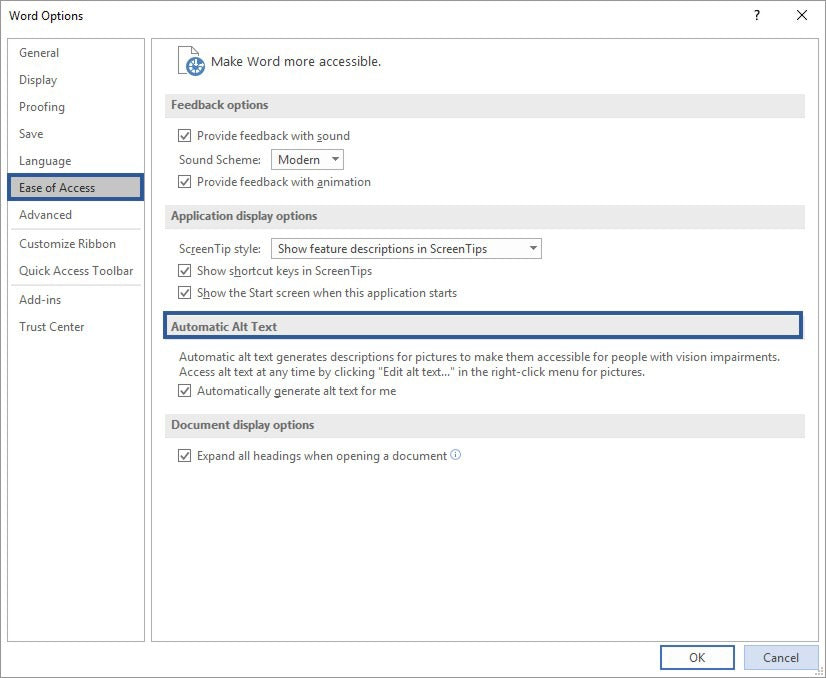Viewport: 826px width, 678px height.
Task: Click the Cancel button
Action: (780, 657)
